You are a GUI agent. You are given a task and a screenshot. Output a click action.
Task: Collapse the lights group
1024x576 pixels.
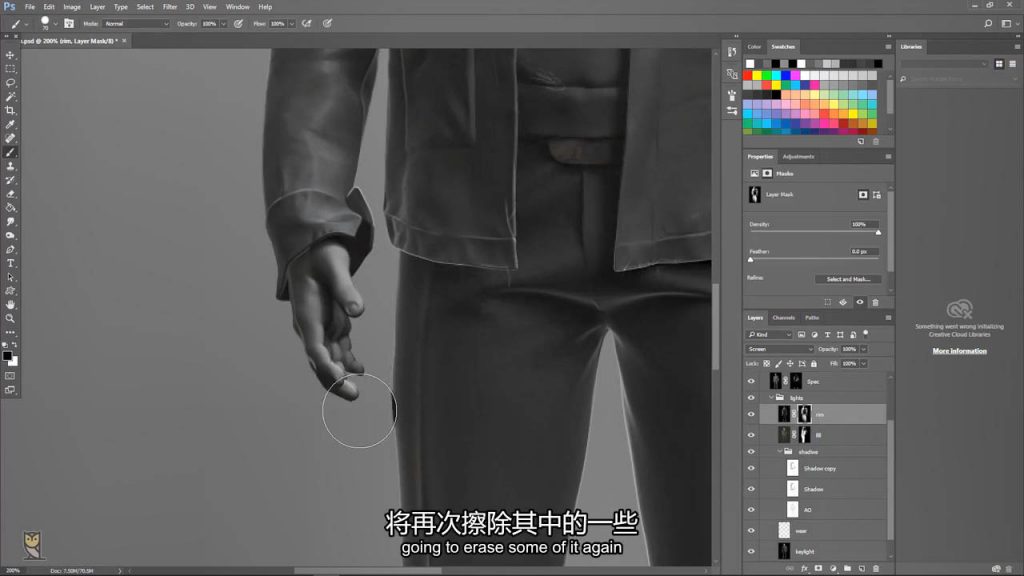[x=771, y=398]
